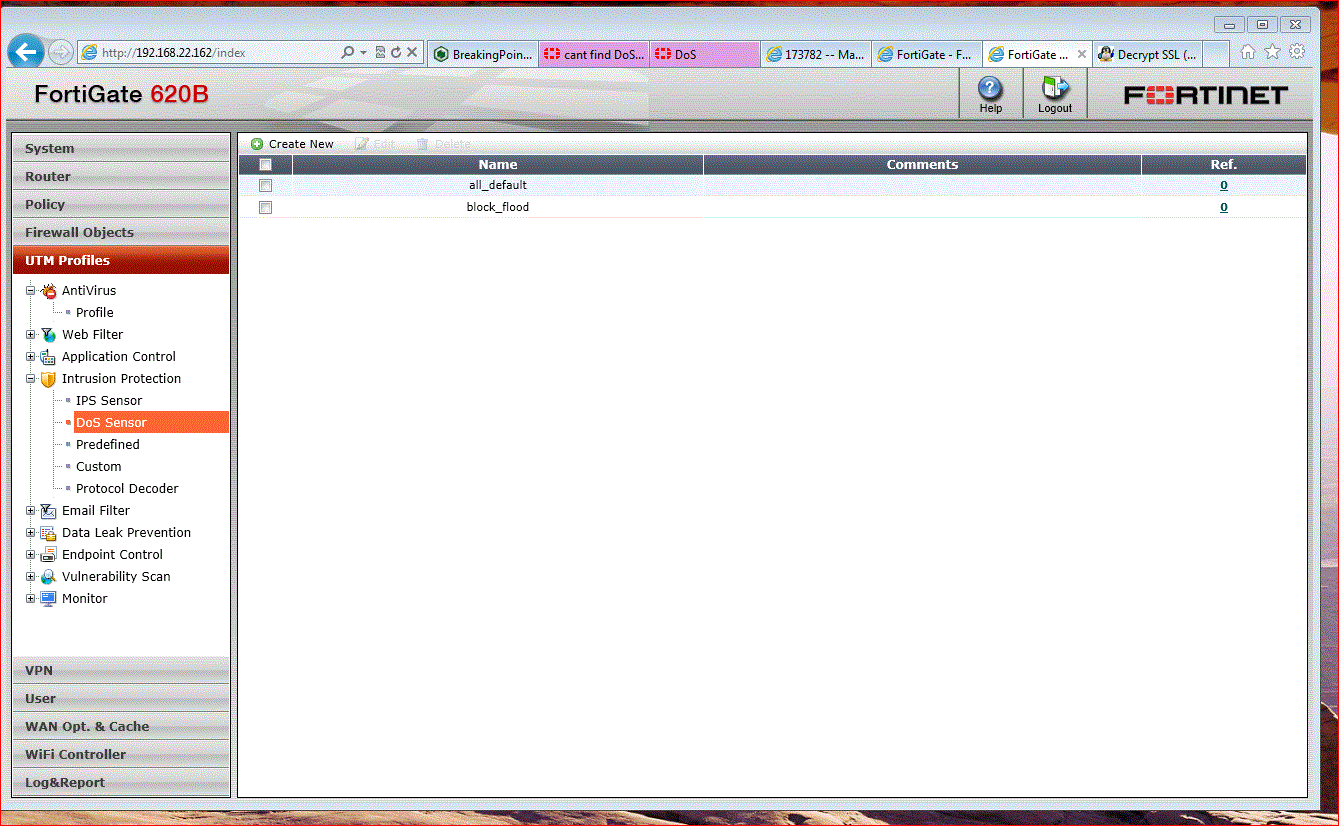
Task: Check the all_default row checkbox
Action: 265,186
